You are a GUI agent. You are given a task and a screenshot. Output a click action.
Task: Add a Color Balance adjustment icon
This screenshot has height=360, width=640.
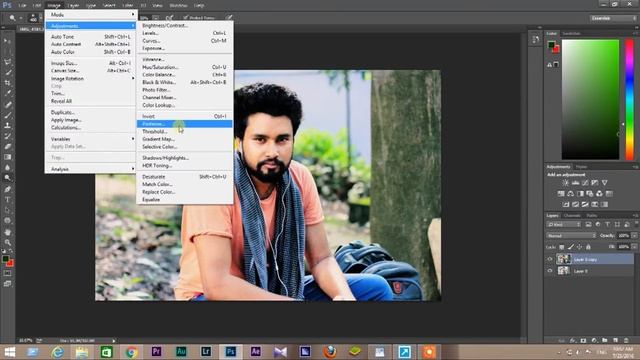coord(571,193)
